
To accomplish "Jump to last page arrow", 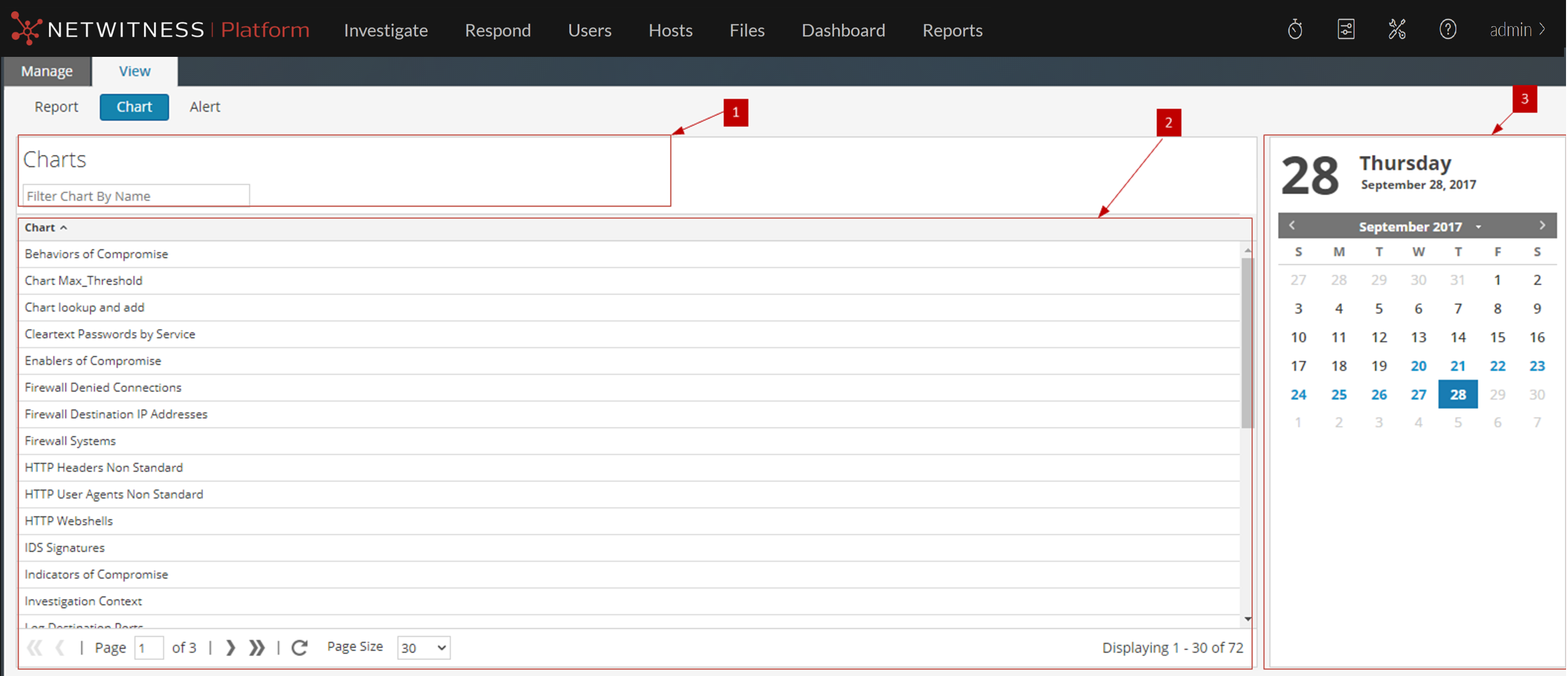I will 257,647.
